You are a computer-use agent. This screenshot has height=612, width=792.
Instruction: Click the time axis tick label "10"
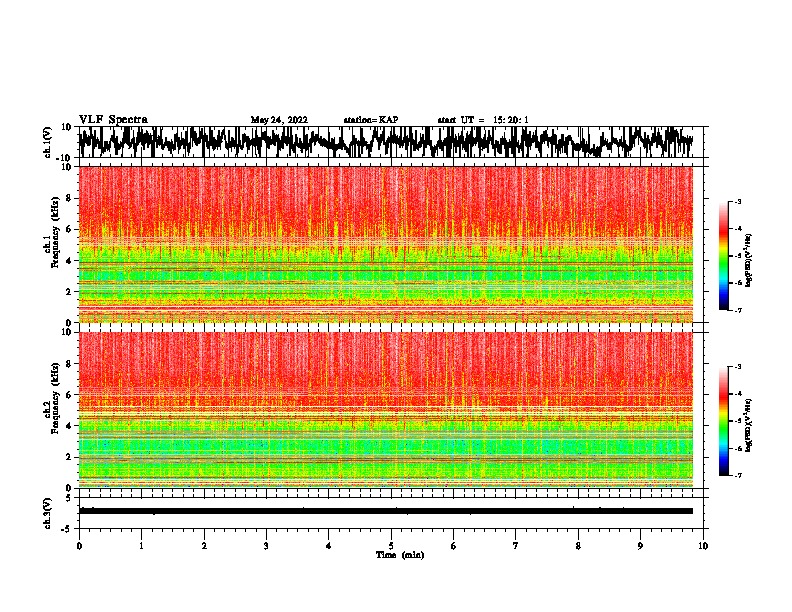click(703, 546)
